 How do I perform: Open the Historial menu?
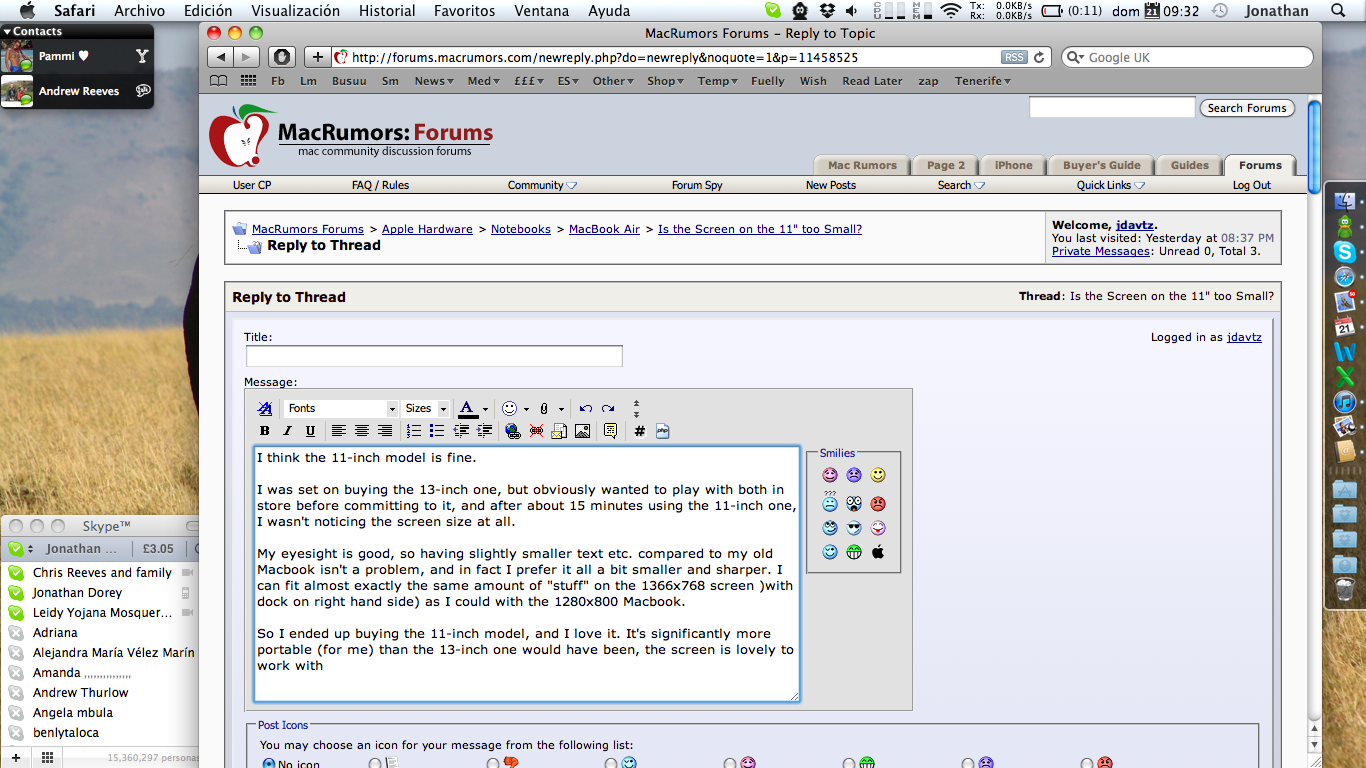[x=387, y=11]
